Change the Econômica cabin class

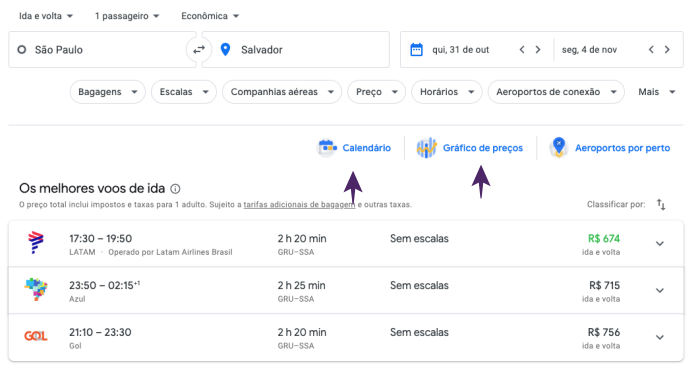pos(210,16)
